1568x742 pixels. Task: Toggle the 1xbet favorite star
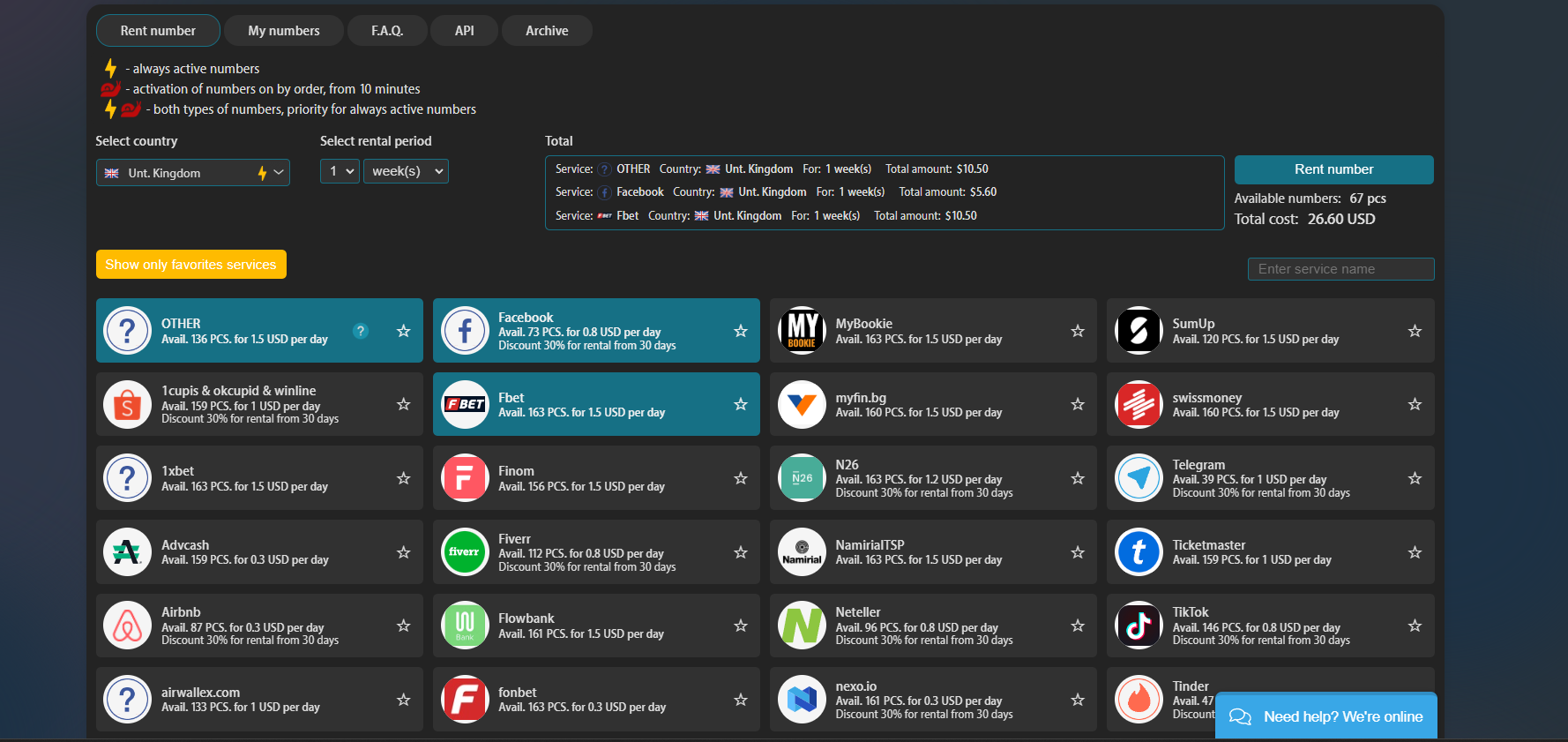[404, 478]
